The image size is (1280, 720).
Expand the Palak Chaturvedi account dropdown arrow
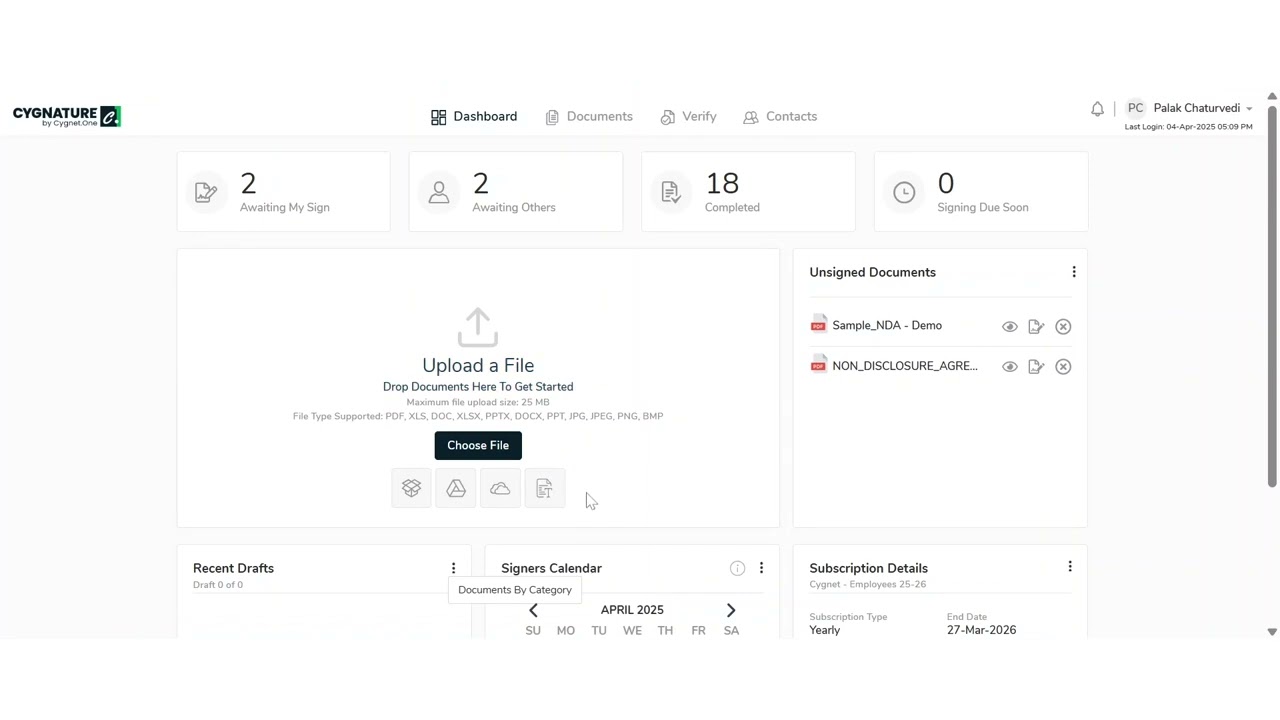(1249, 109)
